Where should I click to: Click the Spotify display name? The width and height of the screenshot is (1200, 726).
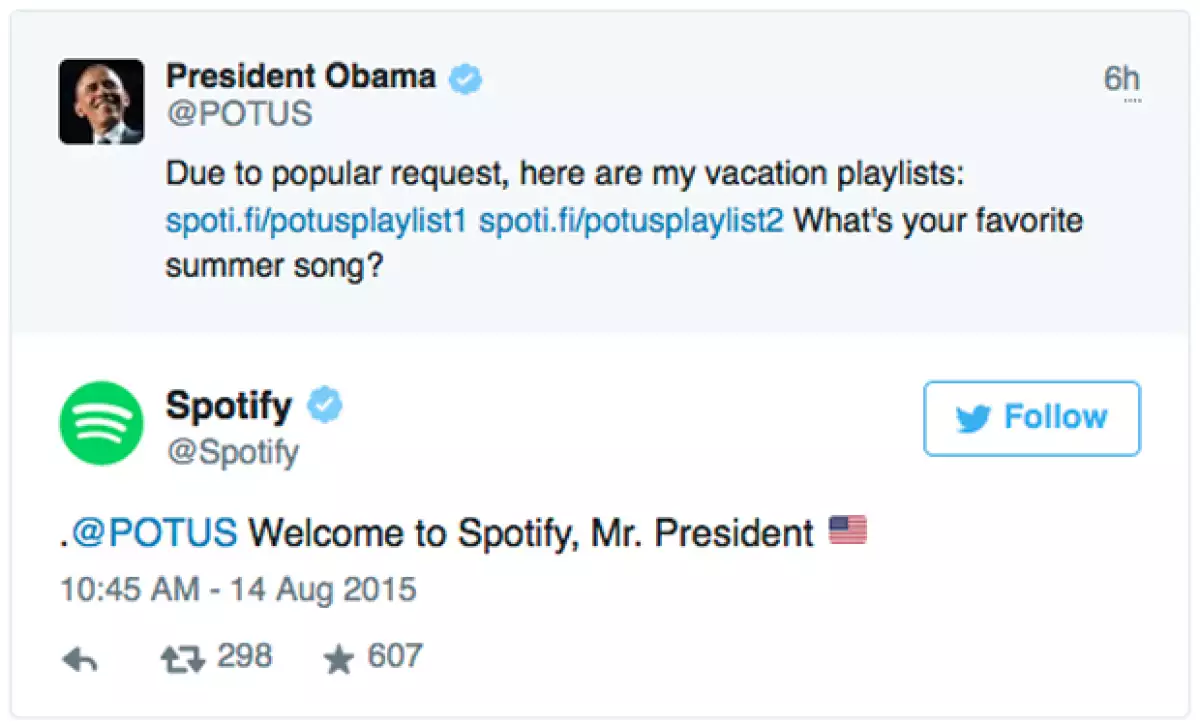pos(229,405)
